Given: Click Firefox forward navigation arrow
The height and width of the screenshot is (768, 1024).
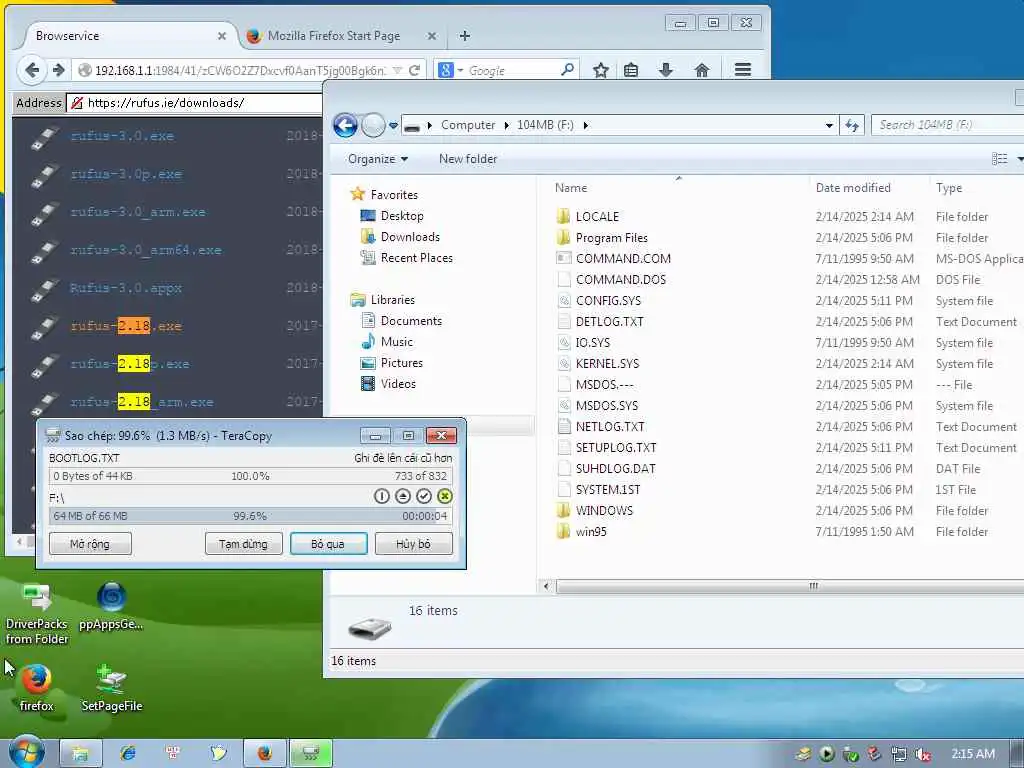Looking at the screenshot, I should pyautogui.click(x=59, y=70).
